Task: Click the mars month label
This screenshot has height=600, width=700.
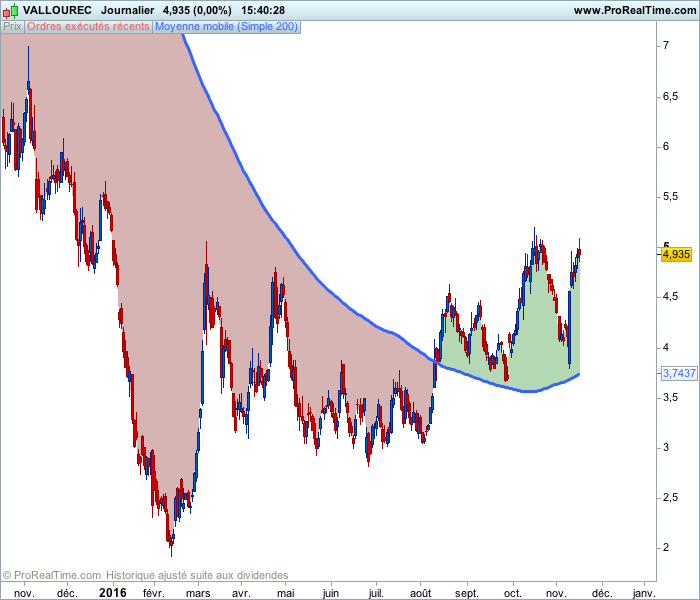Action: click(x=198, y=593)
